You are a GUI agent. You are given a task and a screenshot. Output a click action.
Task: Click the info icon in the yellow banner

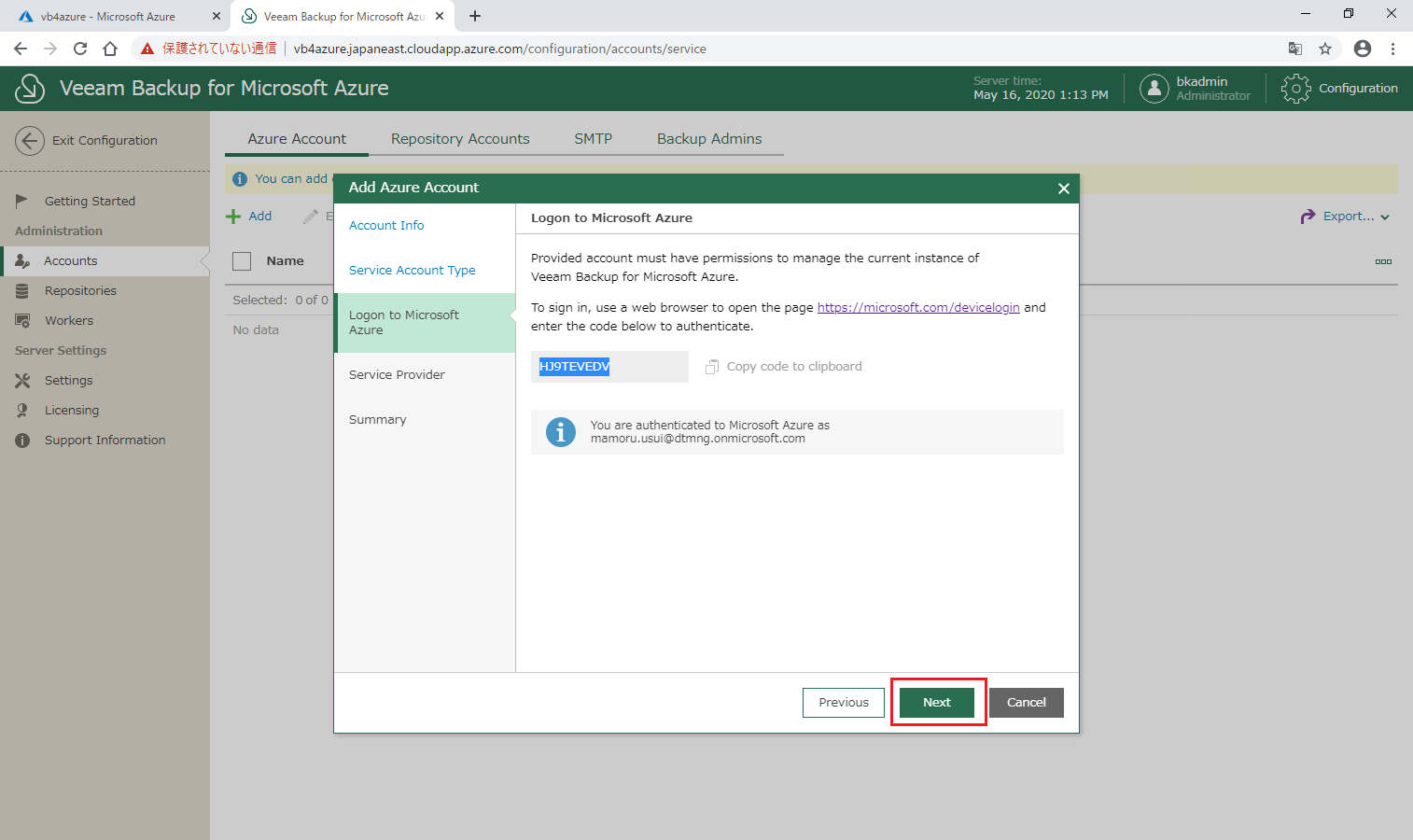tap(240, 179)
